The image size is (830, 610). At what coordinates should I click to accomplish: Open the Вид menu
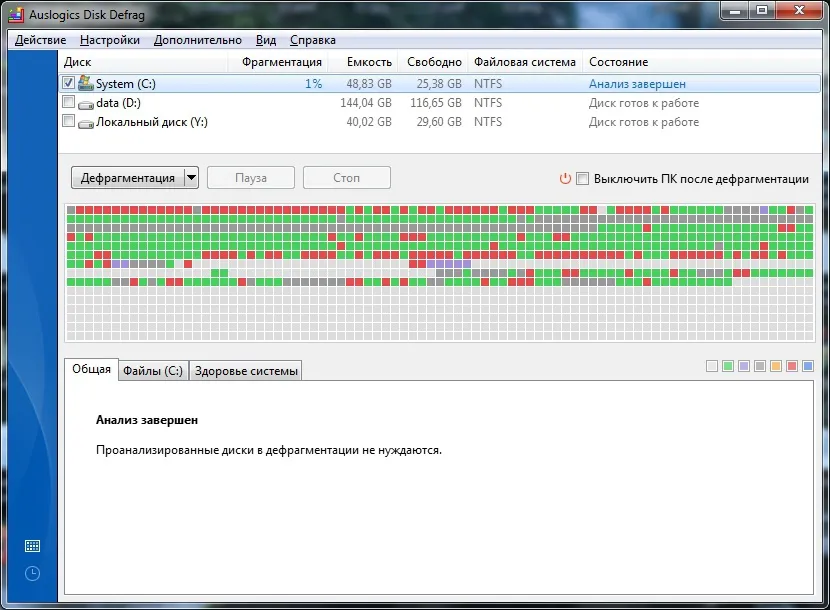click(x=266, y=40)
